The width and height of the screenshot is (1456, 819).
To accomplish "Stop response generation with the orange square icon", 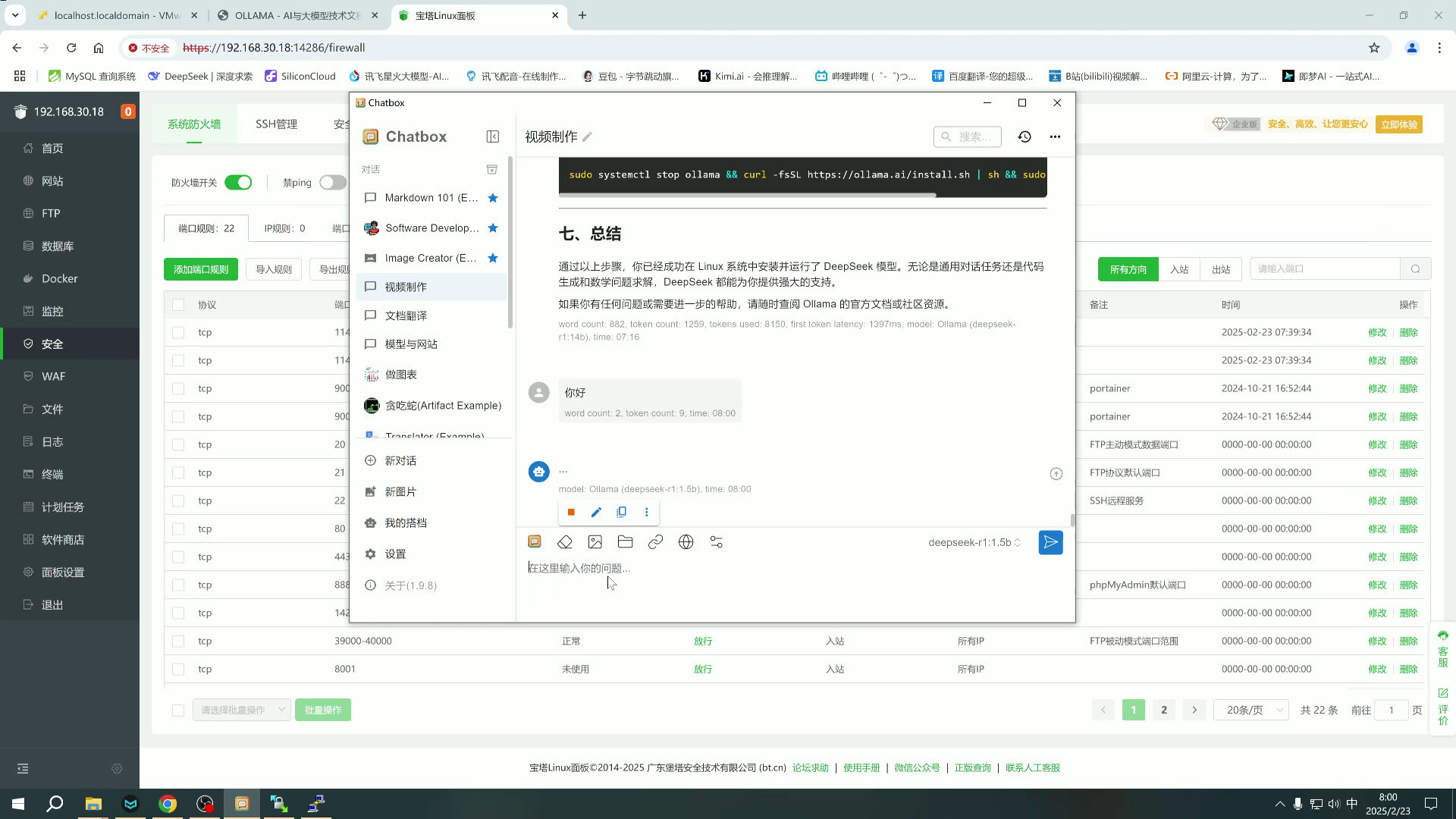I will [571, 512].
